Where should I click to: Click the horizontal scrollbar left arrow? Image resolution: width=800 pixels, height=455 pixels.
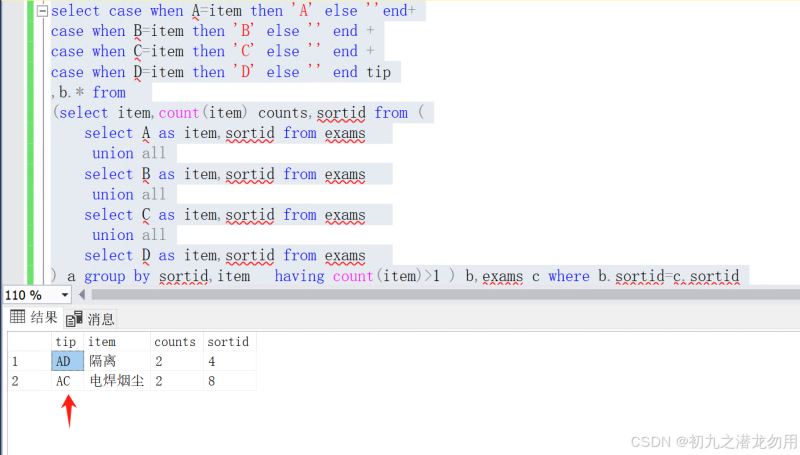pyautogui.click(x=82, y=295)
